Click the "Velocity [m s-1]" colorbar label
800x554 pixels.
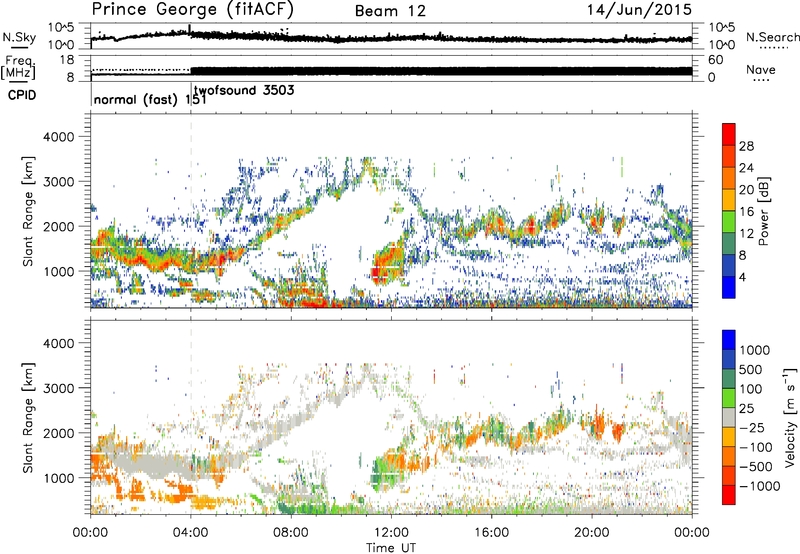click(790, 417)
